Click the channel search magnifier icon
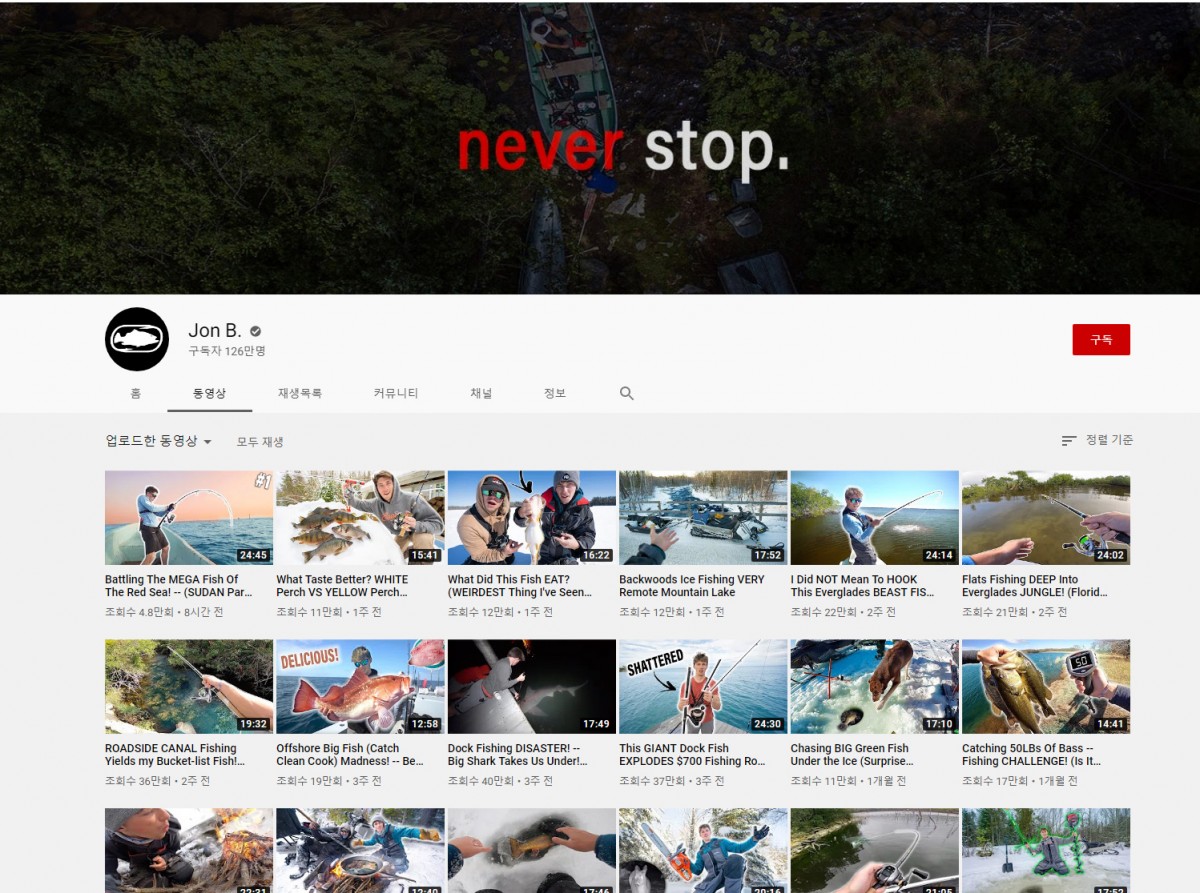The width and height of the screenshot is (1200, 893). pos(626,393)
